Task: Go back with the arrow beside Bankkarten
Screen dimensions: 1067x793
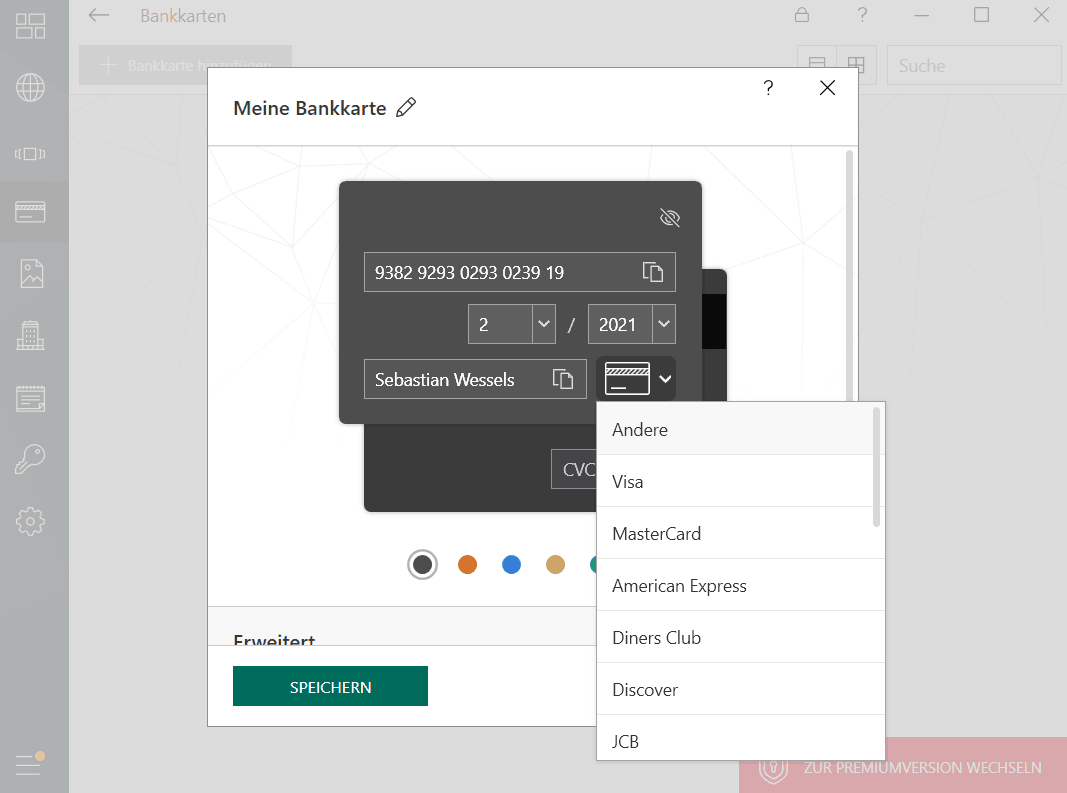Action: pos(99,15)
